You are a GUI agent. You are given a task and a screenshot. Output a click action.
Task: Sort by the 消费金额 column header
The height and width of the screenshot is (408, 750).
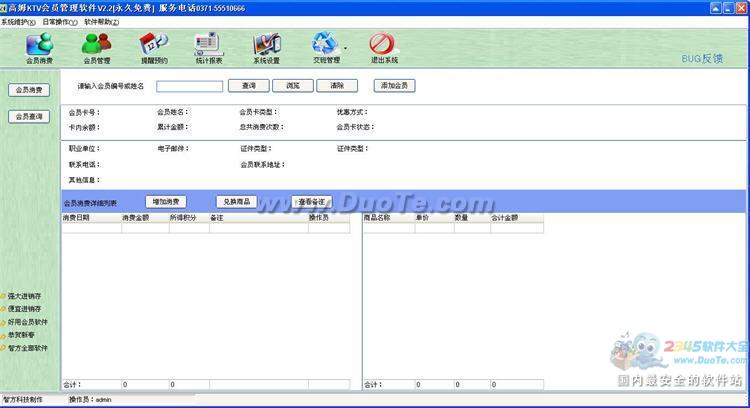click(145, 218)
